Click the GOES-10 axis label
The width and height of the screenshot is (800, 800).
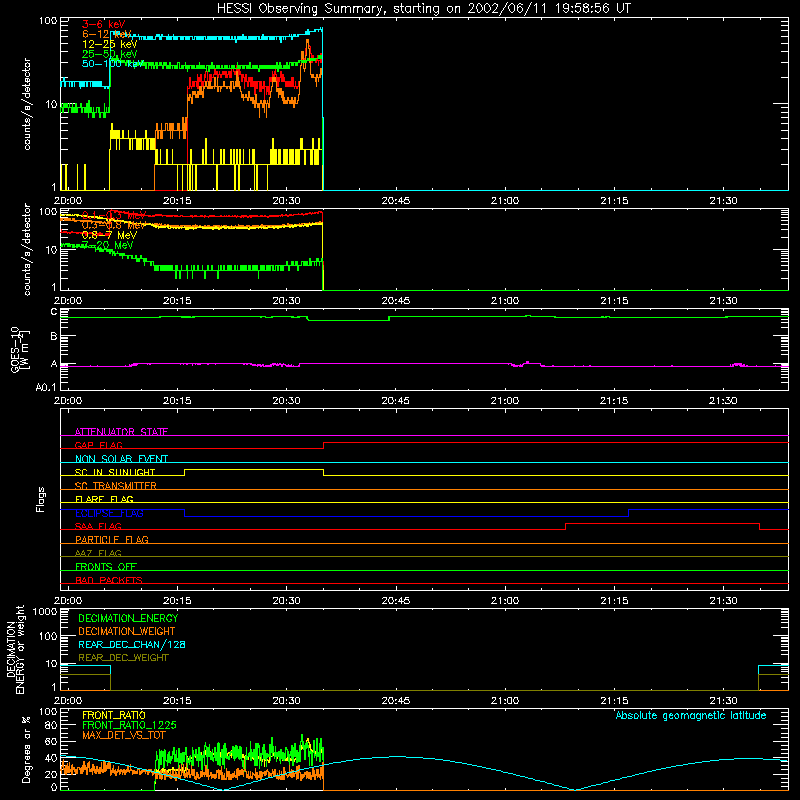click(x=20, y=350)
